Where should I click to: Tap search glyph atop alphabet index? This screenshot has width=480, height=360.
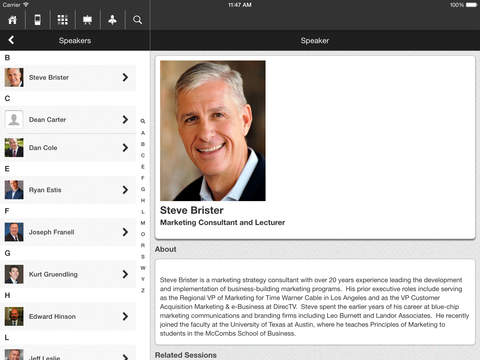coord(143,121)
